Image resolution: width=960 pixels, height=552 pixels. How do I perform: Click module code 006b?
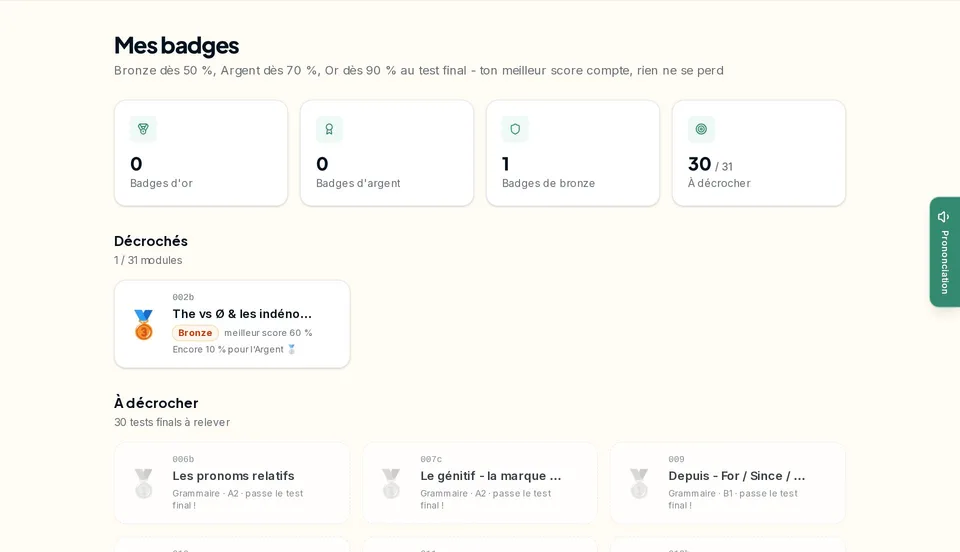pyautogui.click(x=183, y=460)
